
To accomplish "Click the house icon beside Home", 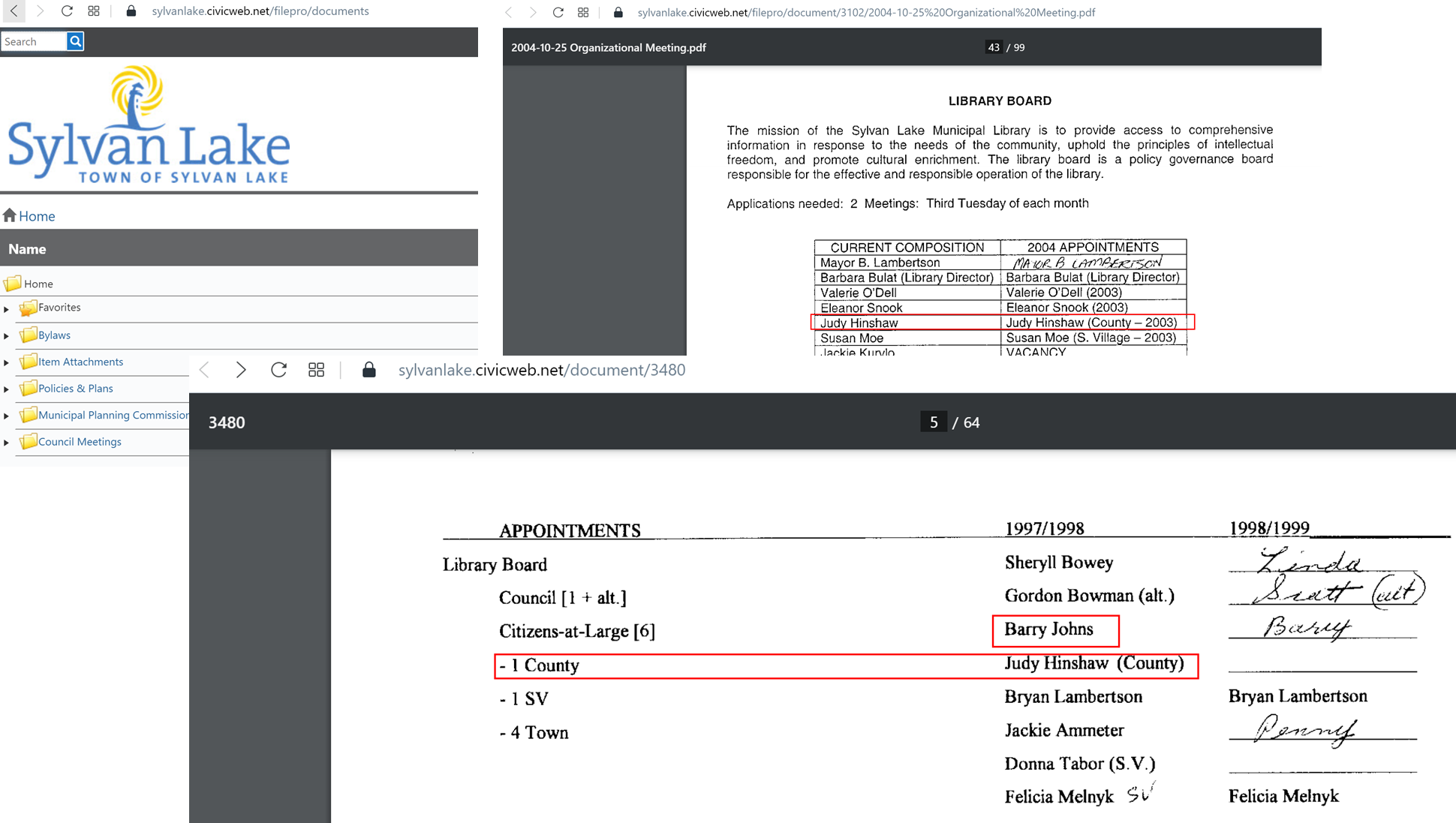I will click(9, 215).
